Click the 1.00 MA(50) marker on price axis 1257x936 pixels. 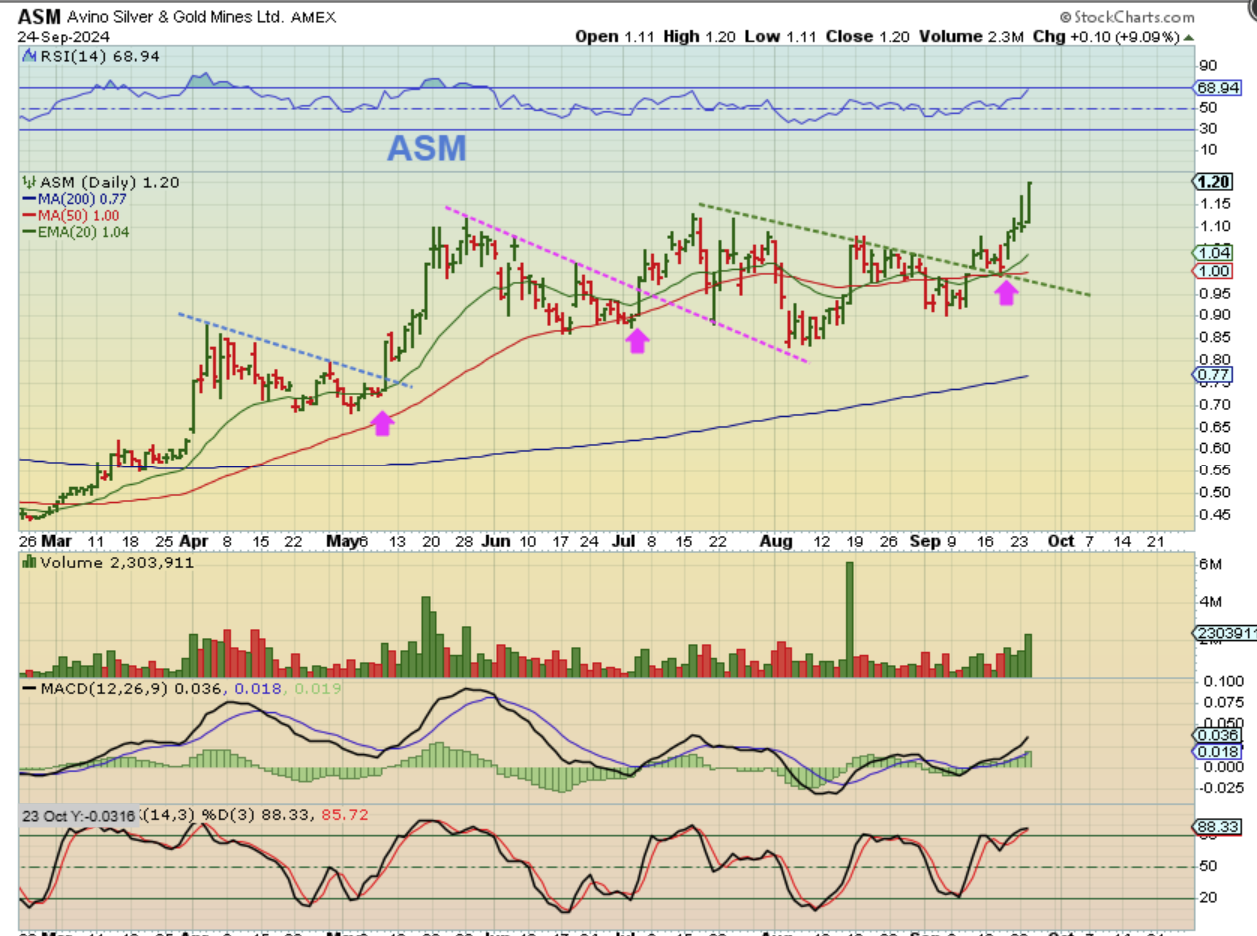point(1212,272)
